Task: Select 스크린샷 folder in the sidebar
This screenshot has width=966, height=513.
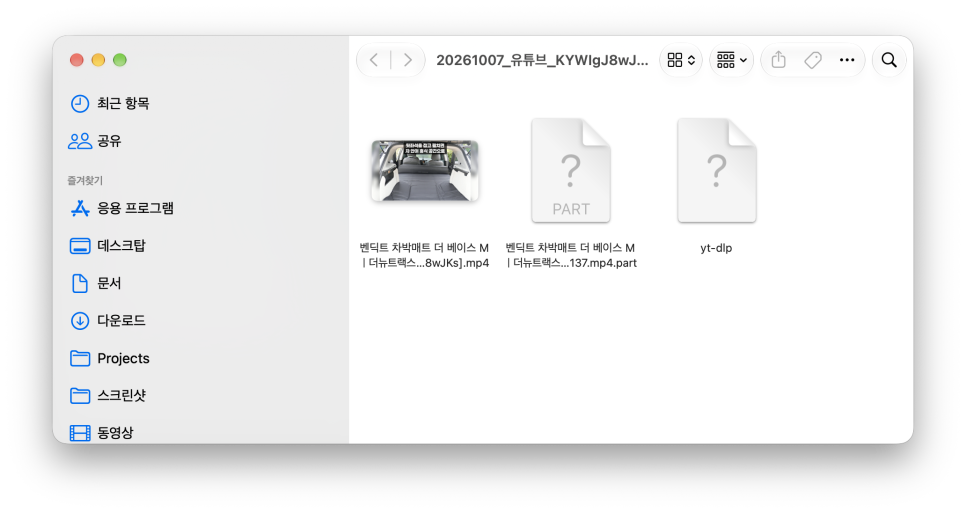Action: tap(108, 395)
